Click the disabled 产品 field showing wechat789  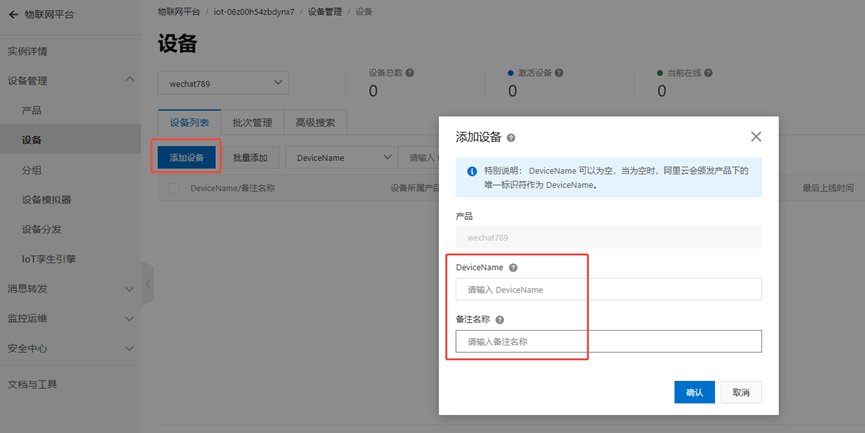[x=608, y=238]
